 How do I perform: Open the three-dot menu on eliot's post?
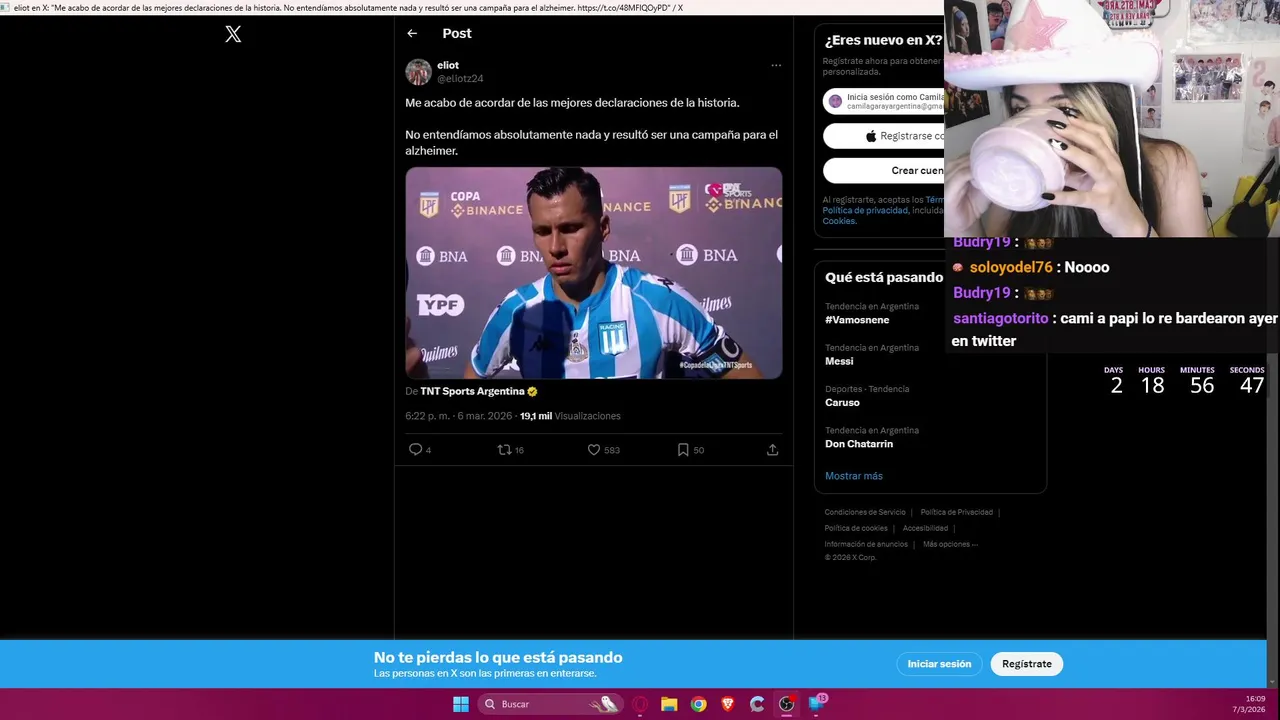click(x=776, y=65)
